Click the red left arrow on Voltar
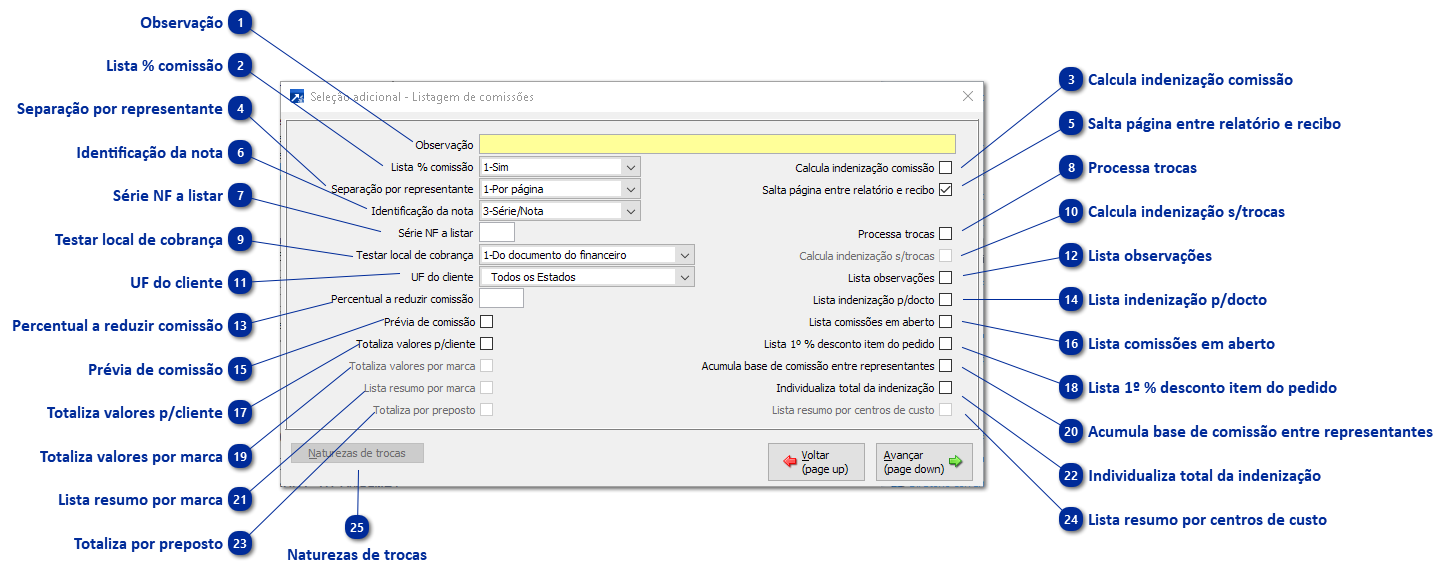The height and width of the screenshot is (581, 1449). tap(790, 462)
